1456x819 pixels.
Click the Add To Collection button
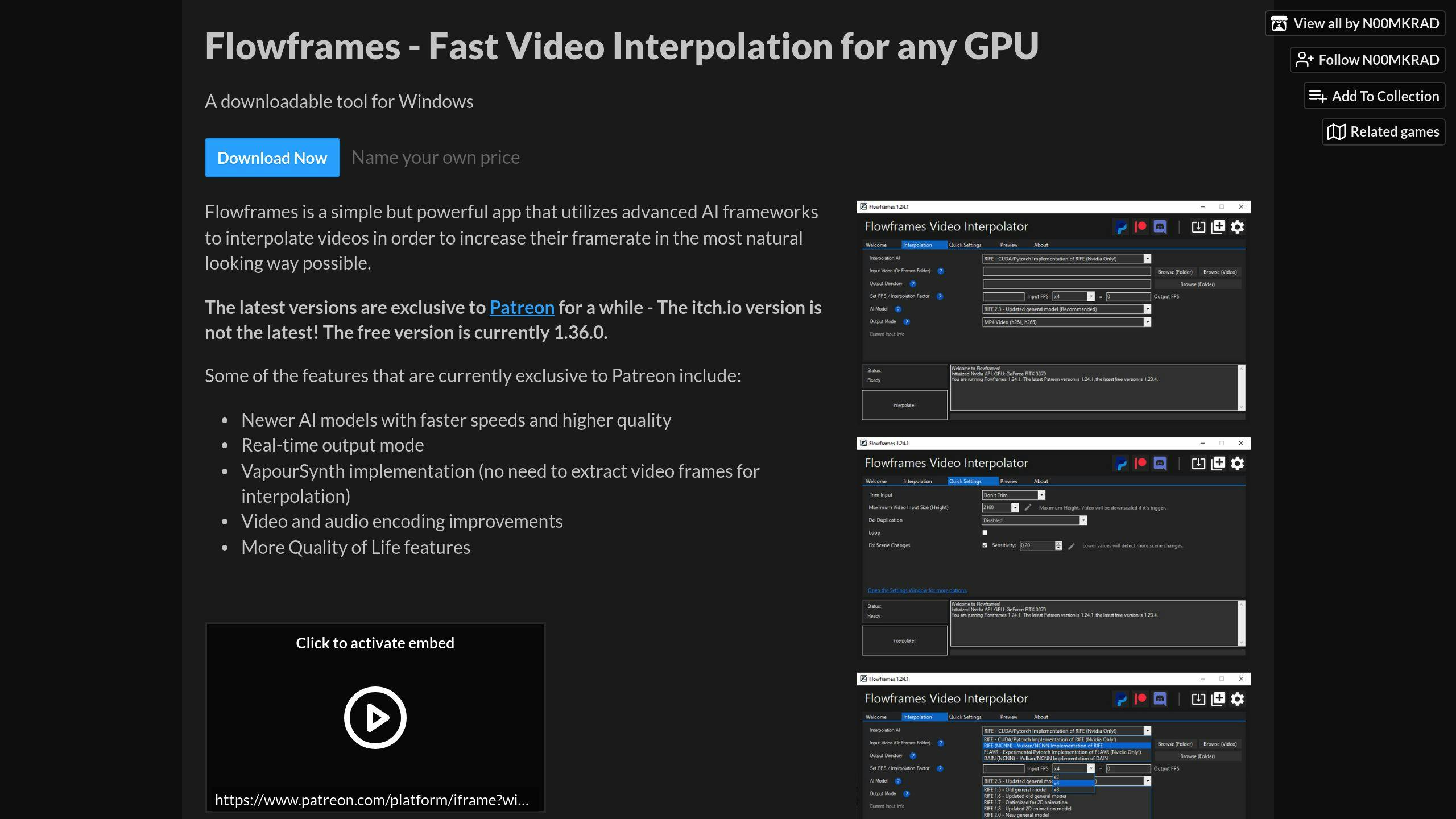click(x=1374, y=96)
